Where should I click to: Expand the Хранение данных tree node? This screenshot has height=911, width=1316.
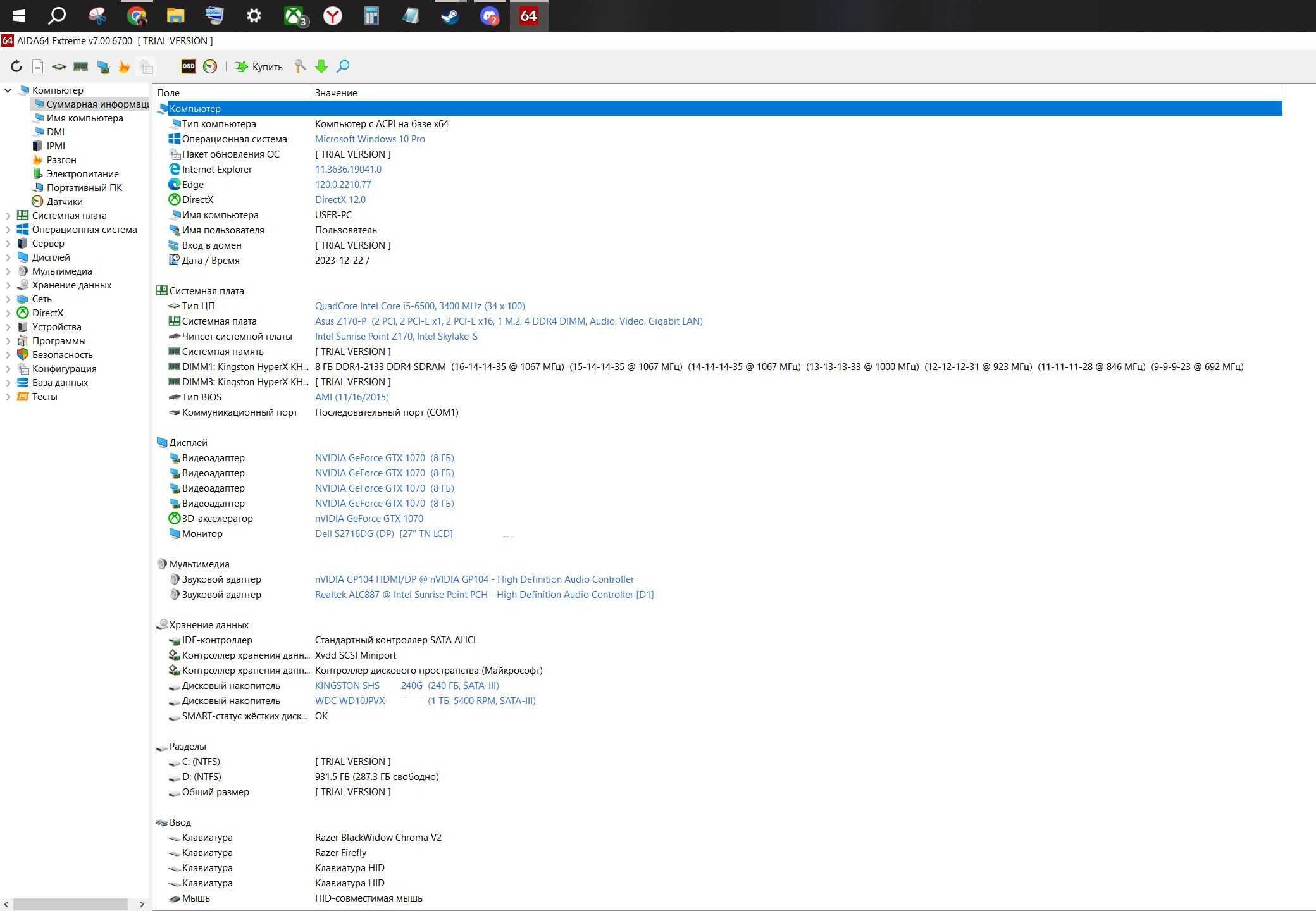[8, 285]
